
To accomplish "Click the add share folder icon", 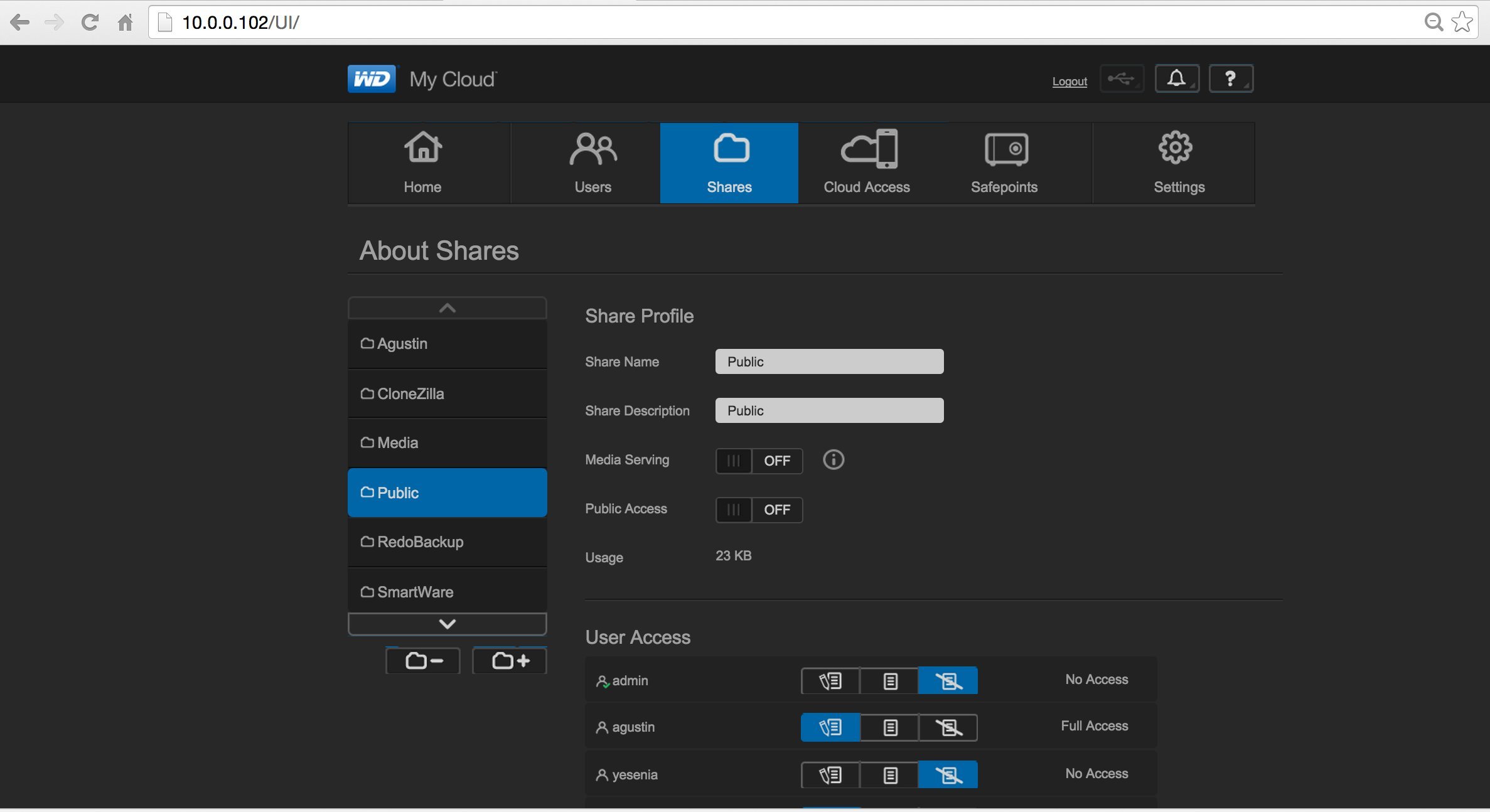I will pos(510,661).
